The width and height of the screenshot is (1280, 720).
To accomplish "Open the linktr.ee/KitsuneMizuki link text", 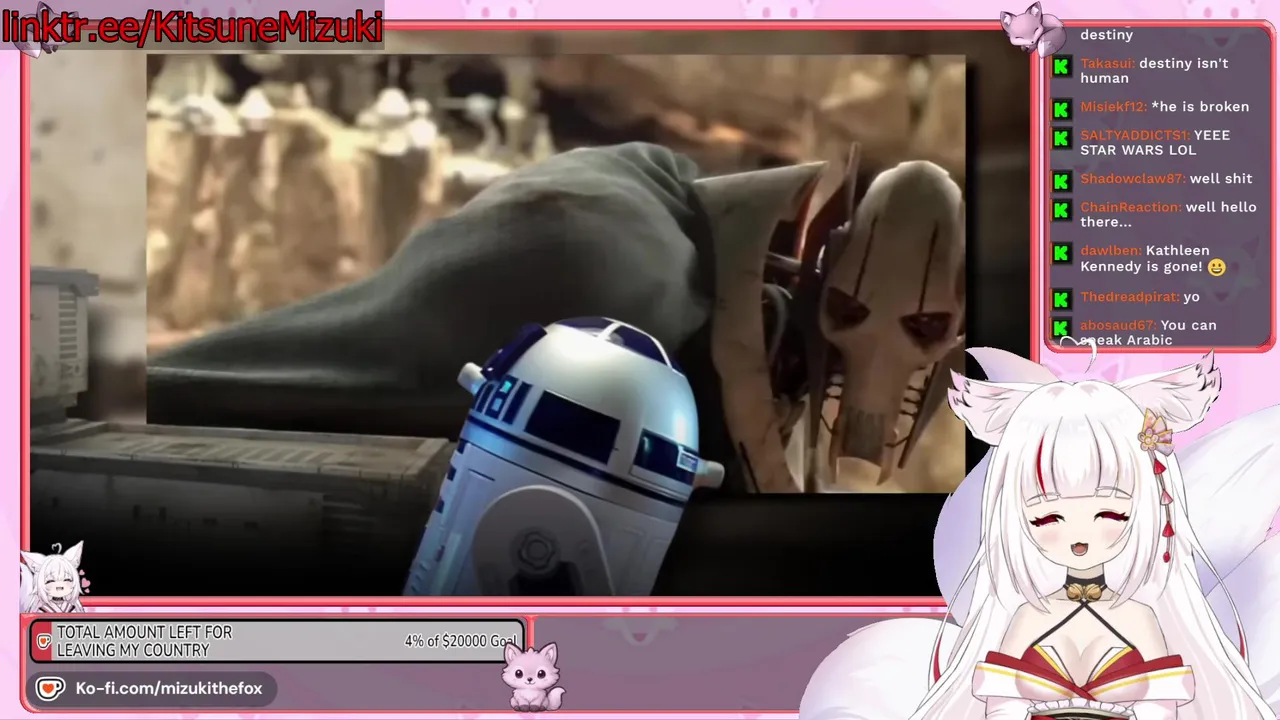I will [191, 25].
